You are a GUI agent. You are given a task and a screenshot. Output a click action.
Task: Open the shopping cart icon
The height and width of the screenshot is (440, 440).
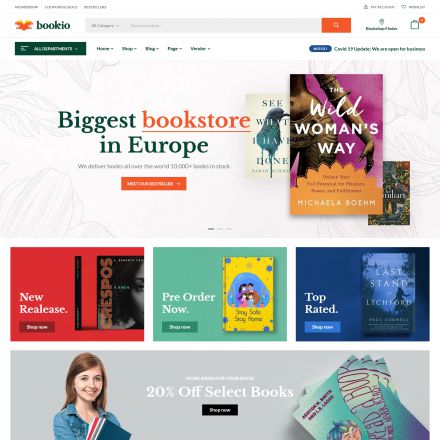(415, 24)
